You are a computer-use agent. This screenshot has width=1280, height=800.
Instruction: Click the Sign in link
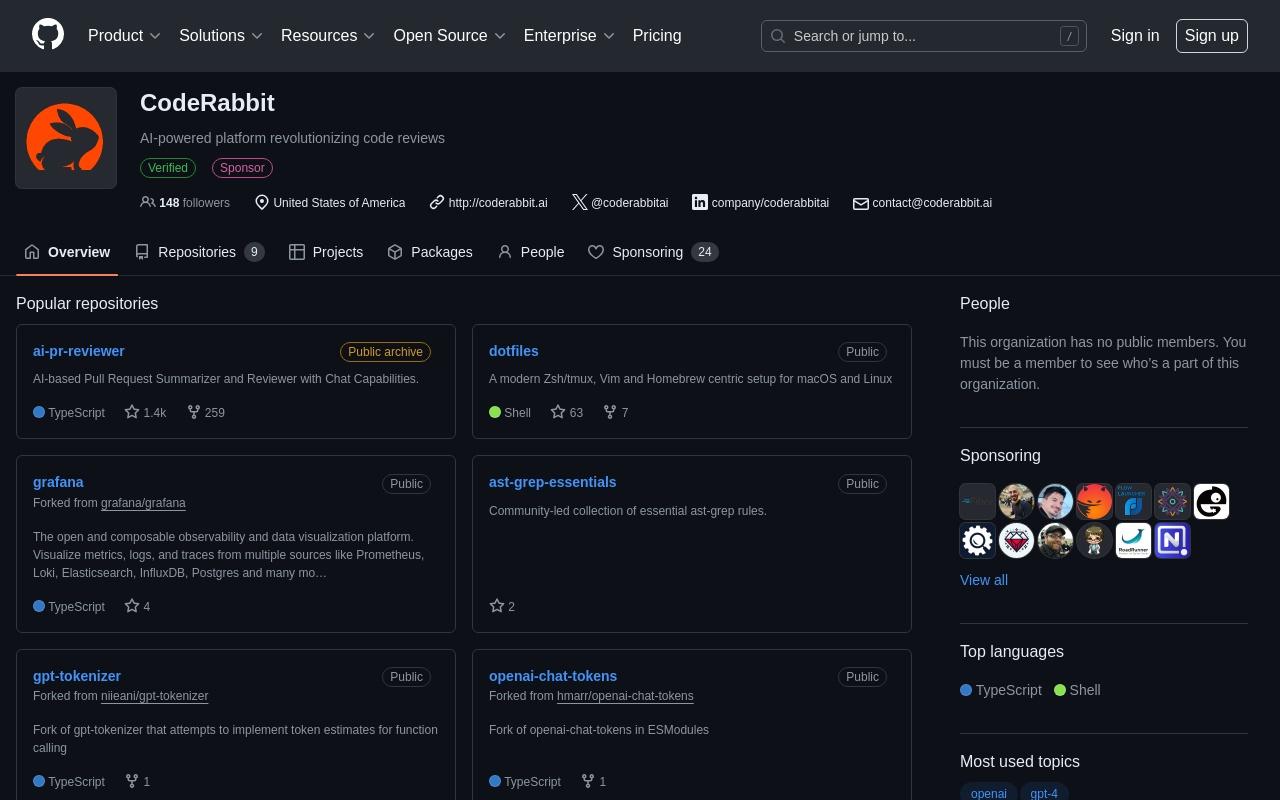(1135, 35)
